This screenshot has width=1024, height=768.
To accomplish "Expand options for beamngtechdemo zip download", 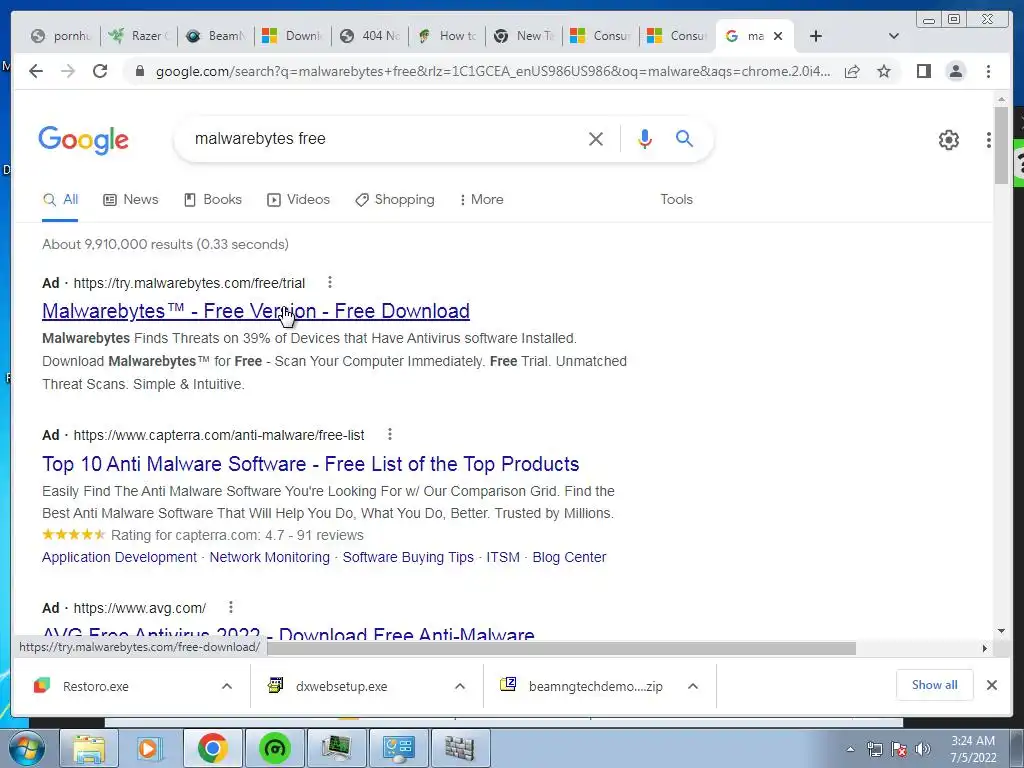I will pos(693,686).
